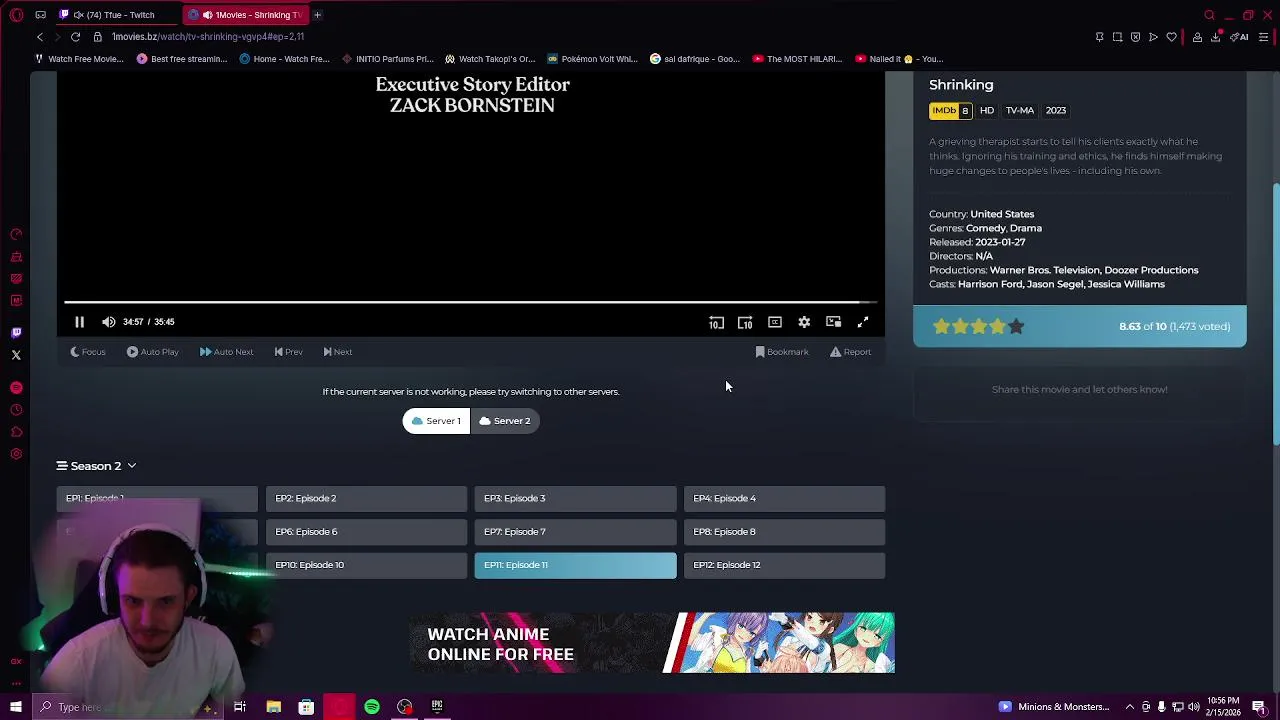This screenshot has height=720, width=1280.
Task: Rate the show using the star rating
Action: coord(979,326)
